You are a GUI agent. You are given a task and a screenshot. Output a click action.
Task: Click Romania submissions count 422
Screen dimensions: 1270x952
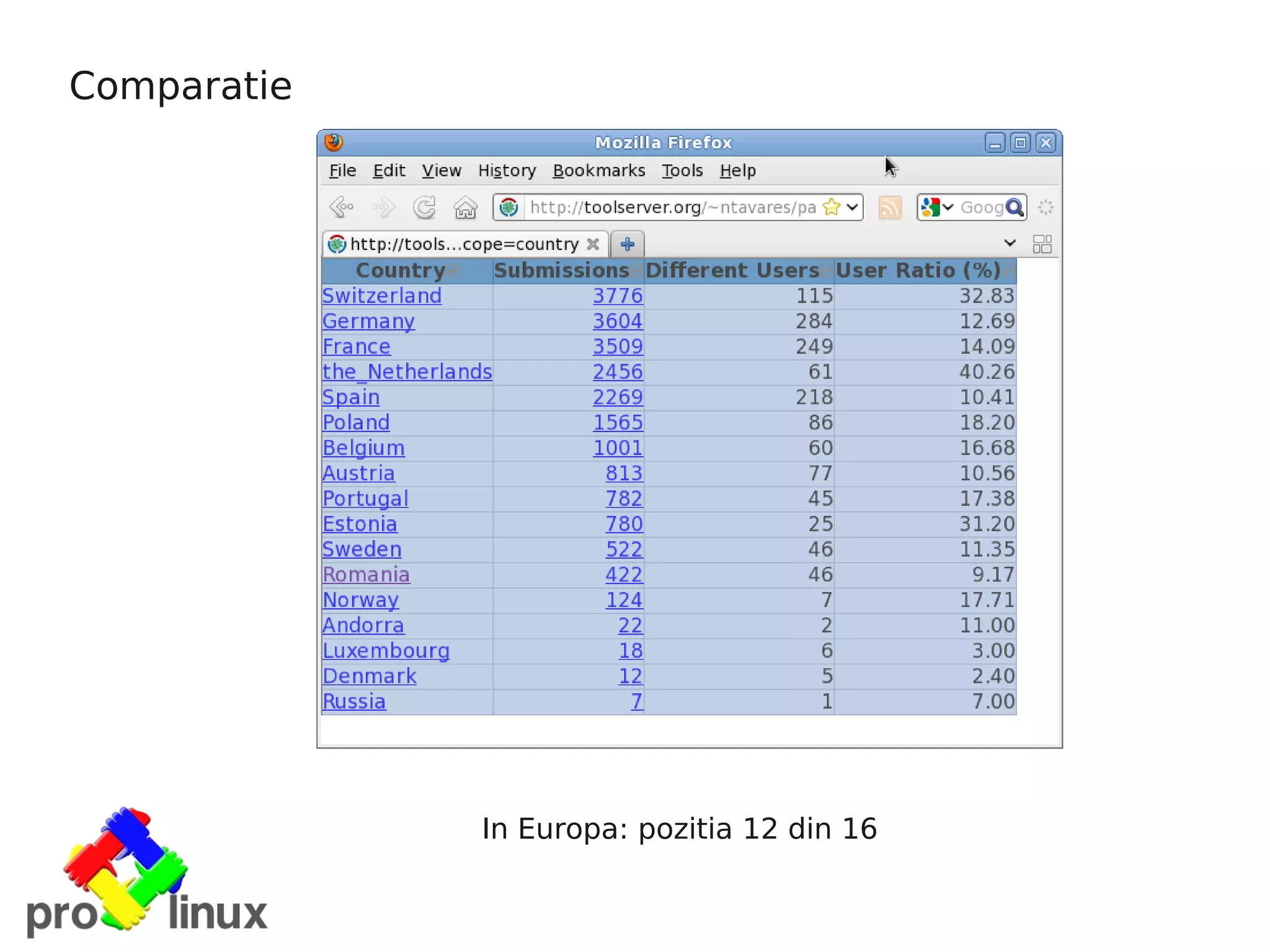coord(624,575)
